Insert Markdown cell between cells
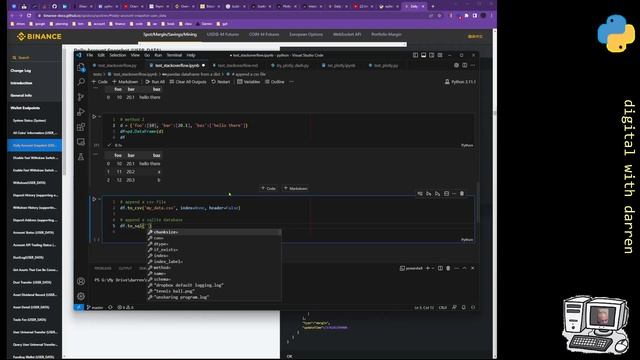The height and width of the screenshot is (360, 640). coord(296,189)
